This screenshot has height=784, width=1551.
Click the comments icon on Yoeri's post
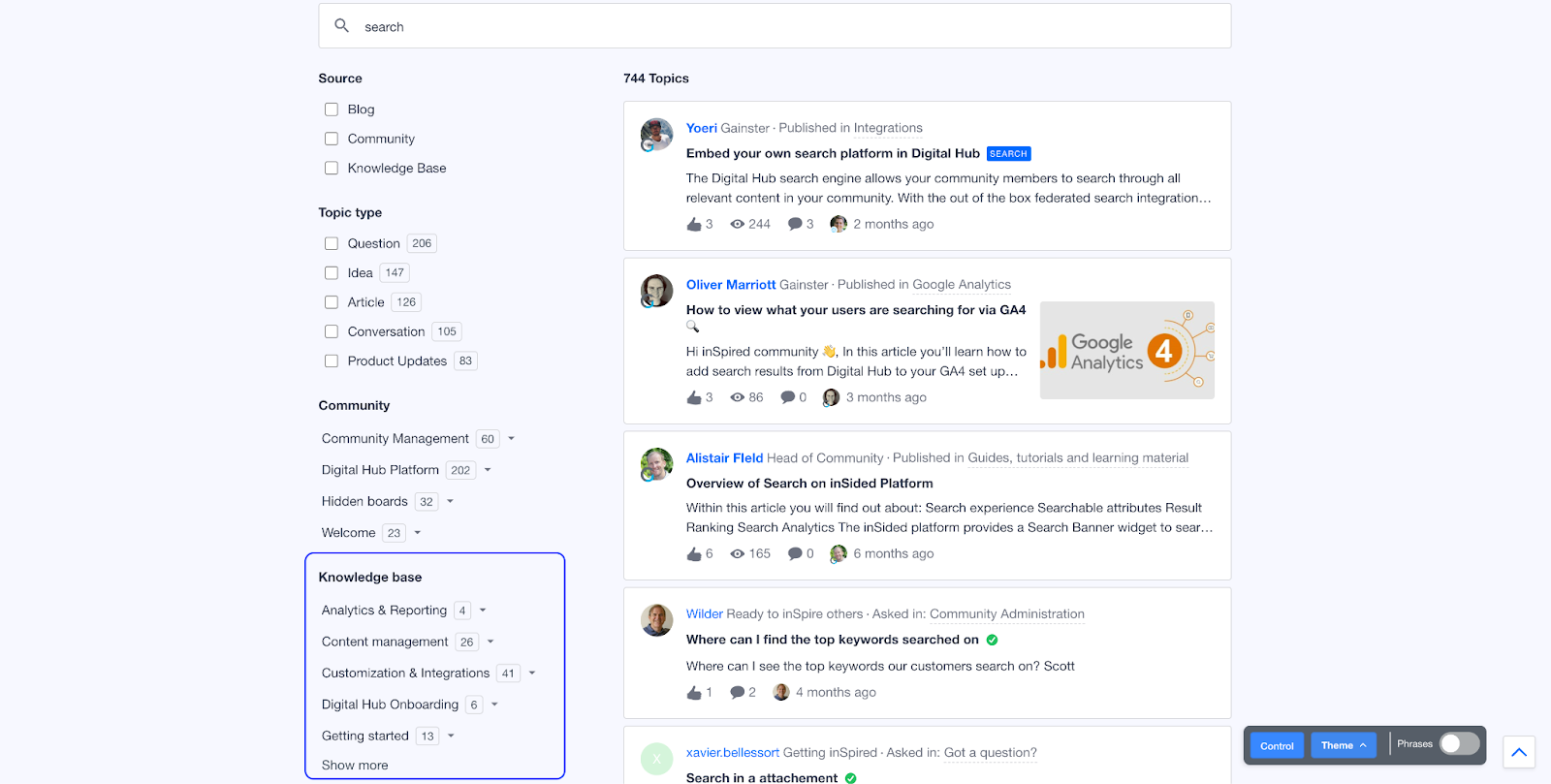pos(795,224)
